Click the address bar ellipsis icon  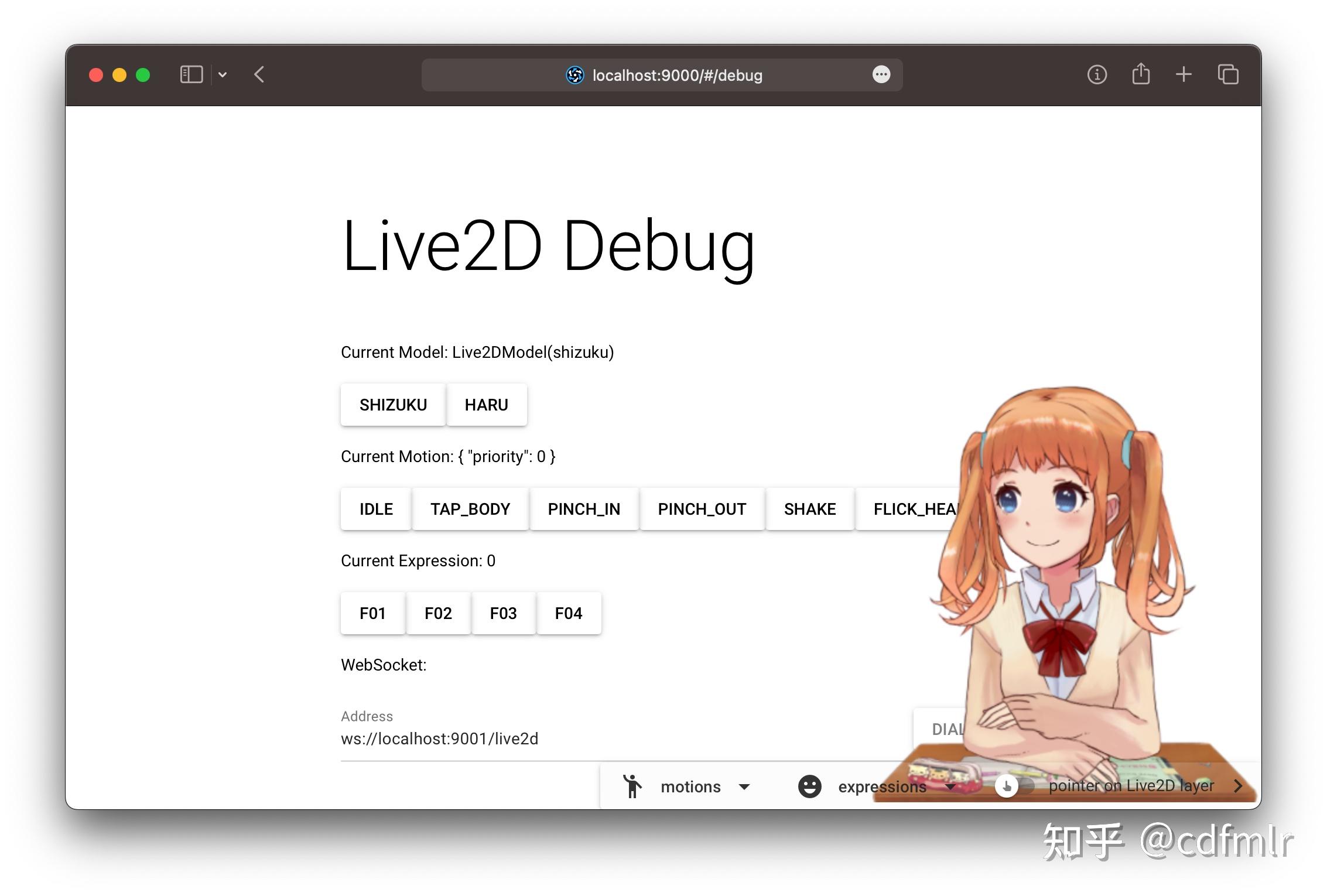(x=881, y=74)
